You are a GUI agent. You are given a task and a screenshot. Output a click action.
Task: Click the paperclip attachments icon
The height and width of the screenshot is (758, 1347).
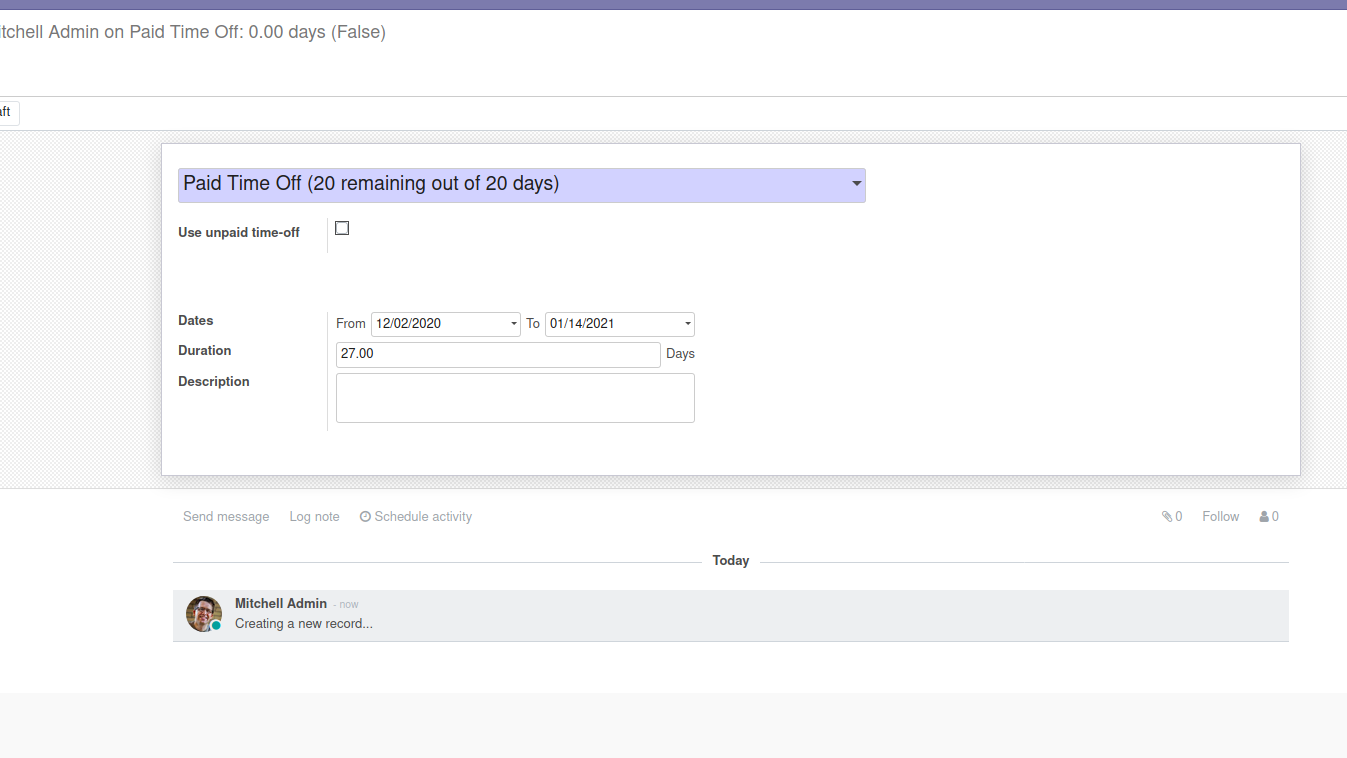(1166, 517)
